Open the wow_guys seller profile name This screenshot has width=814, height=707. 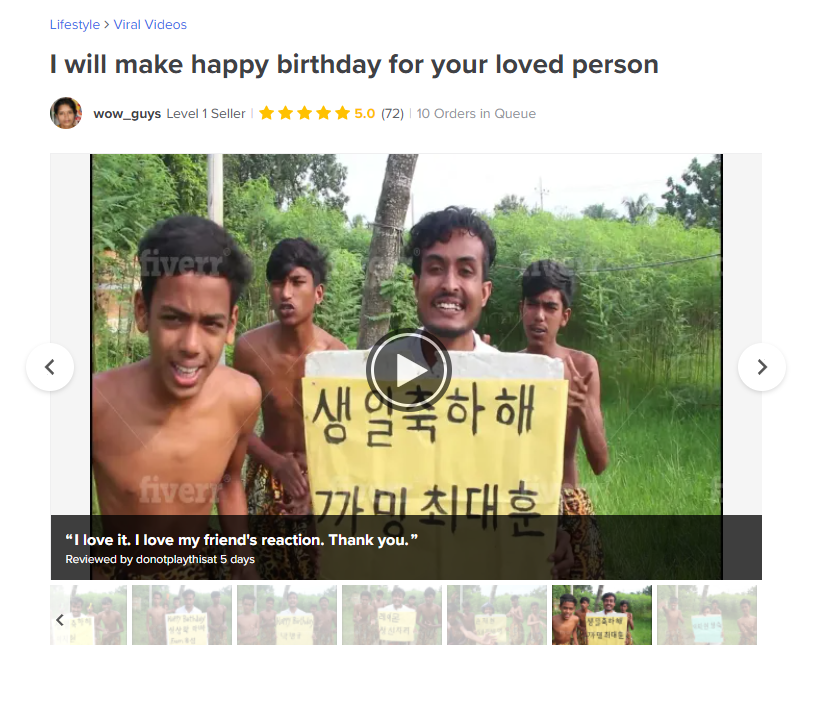pyautogui.click(x=127, y=114)
